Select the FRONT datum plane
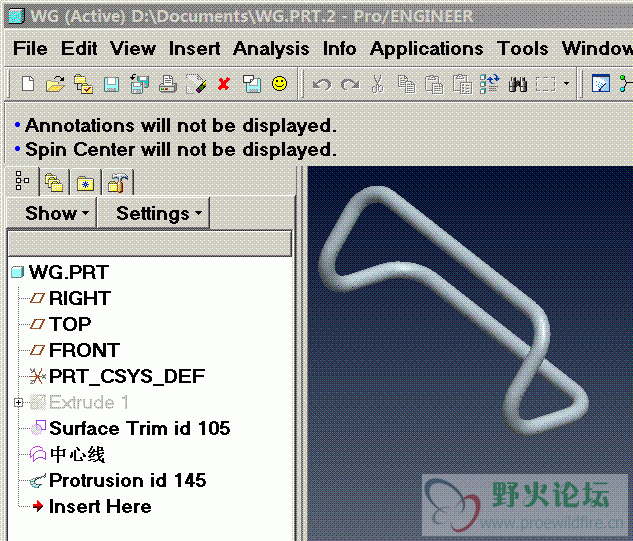 (x=84, y=350)
